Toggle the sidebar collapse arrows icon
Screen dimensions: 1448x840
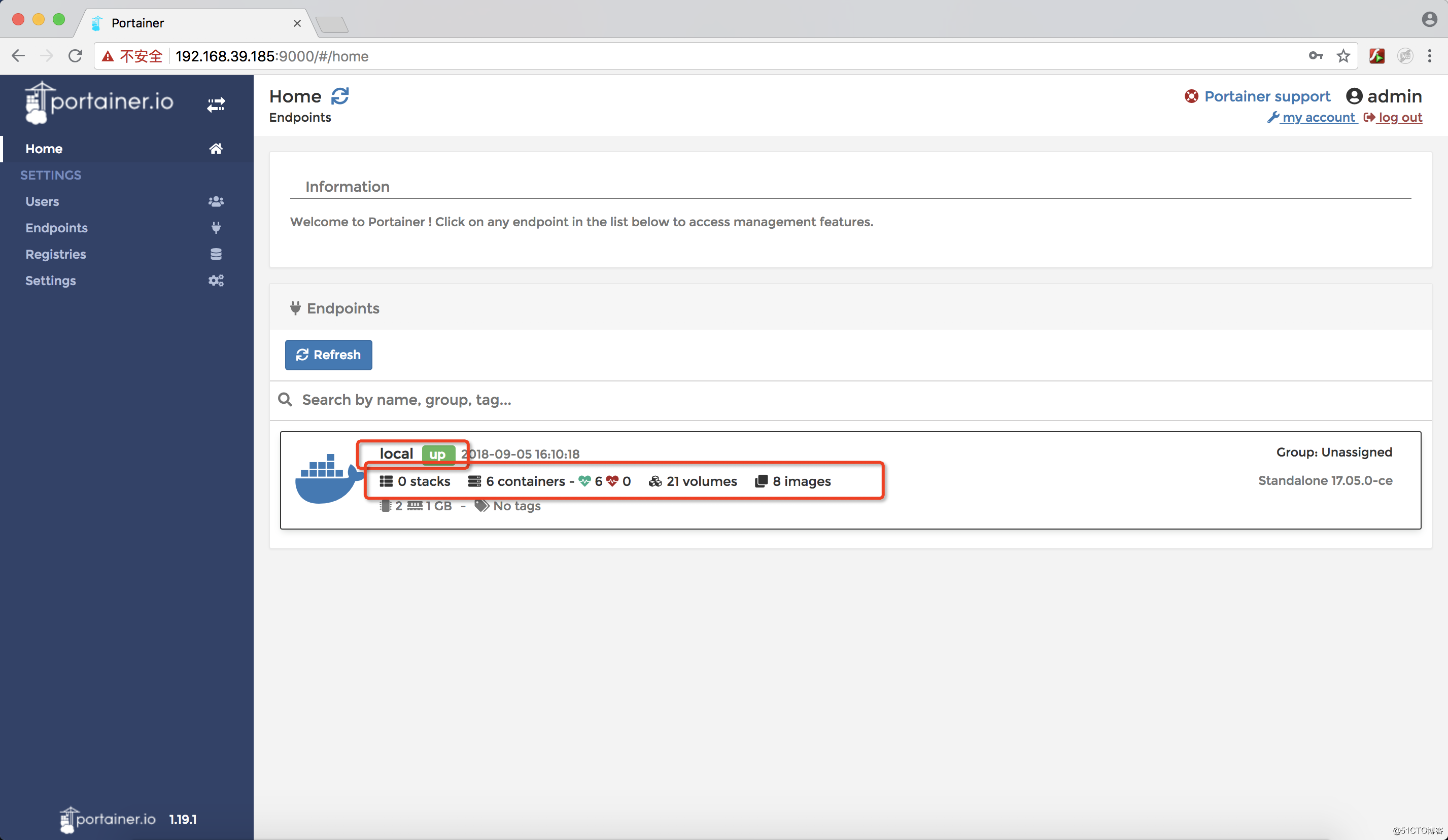click(x=216, y=104)
